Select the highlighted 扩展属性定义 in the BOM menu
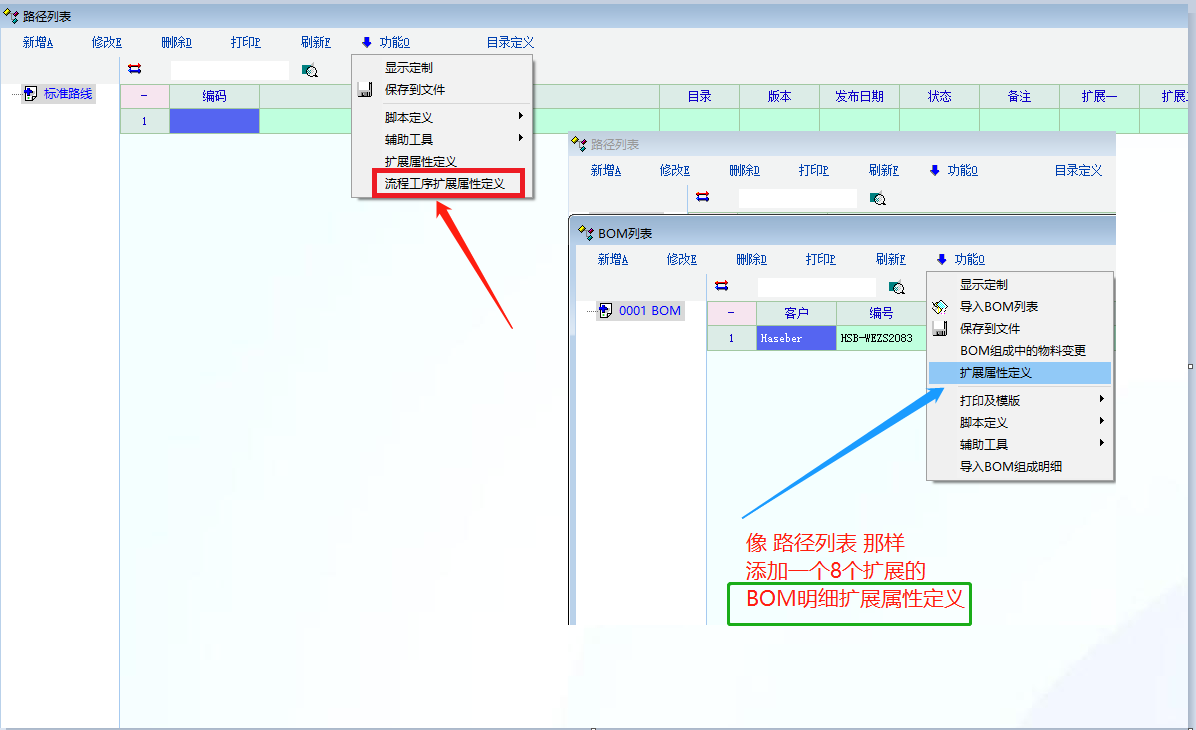The width and height of the screenshot is (1196, 730). tap(996, 373)
